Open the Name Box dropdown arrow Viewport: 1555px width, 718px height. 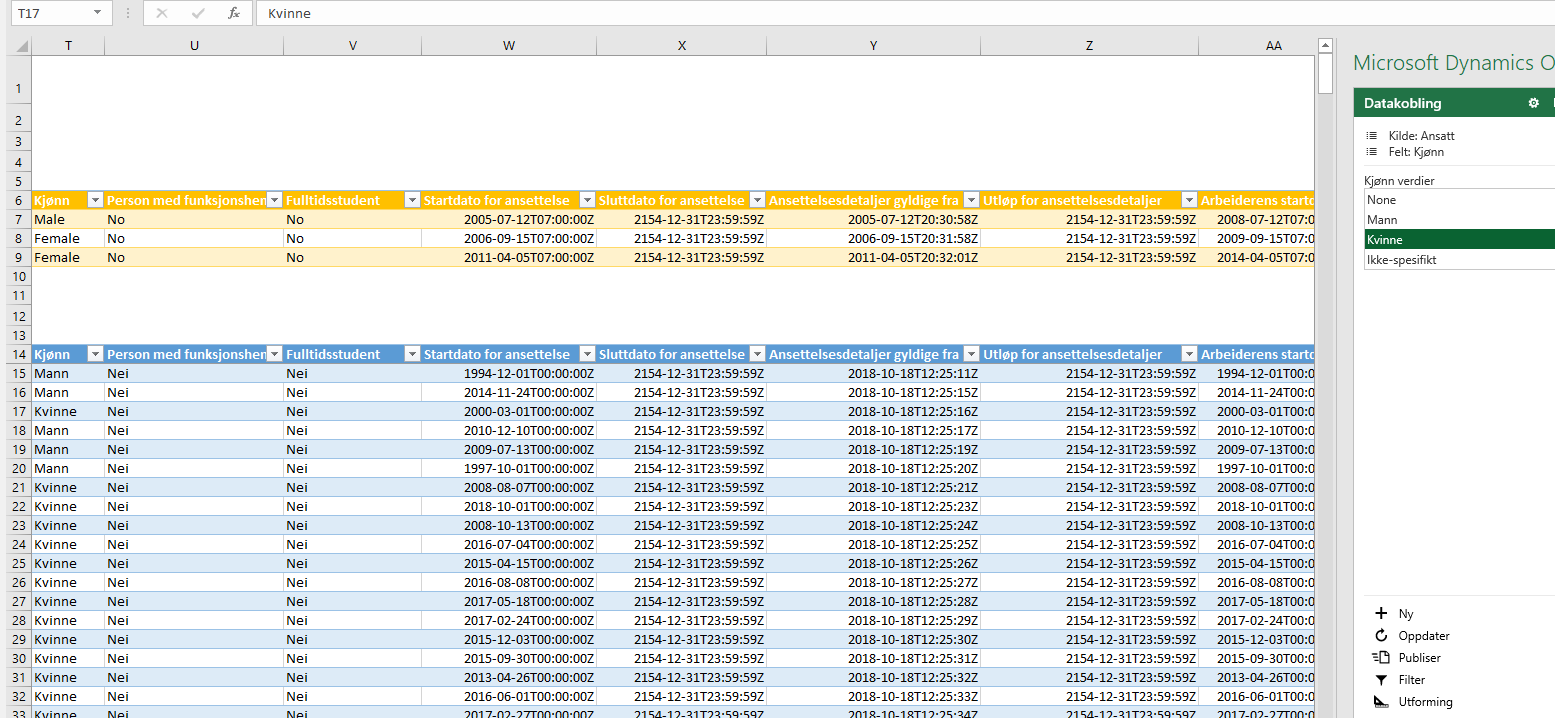click(x=95, y=13)
